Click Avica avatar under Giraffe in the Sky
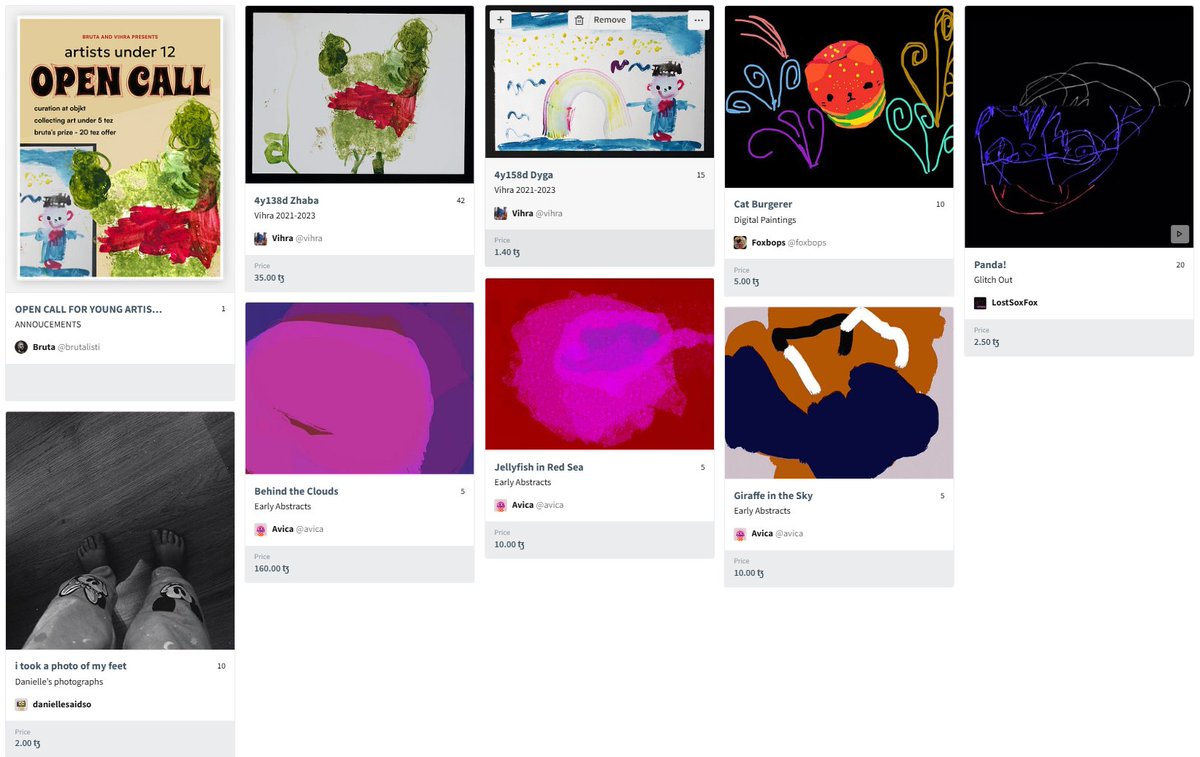Viewport: 1200px width, 757px height. tap(740, 534)
